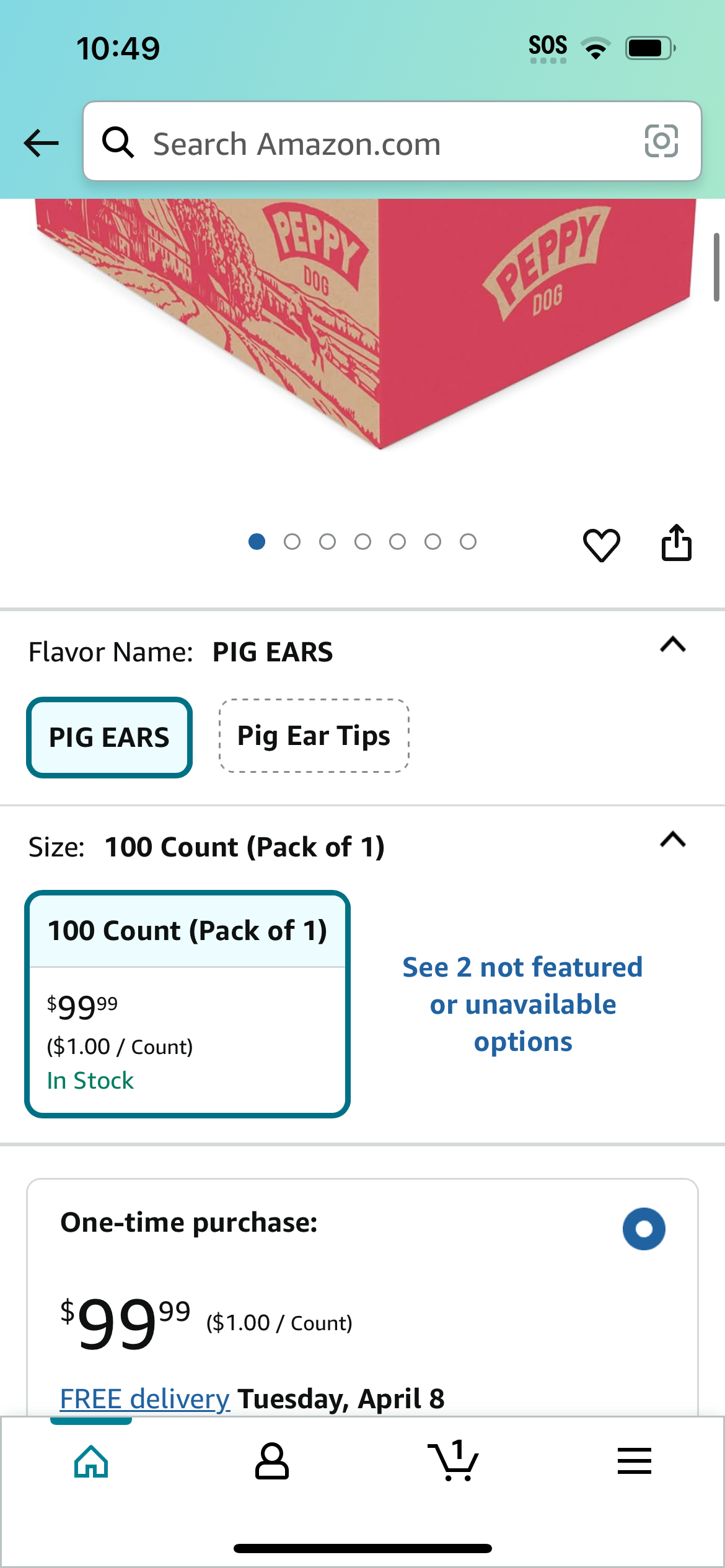Open the hamburger menu icon
Screen dimensions: 725x1568
point(634,1461)
